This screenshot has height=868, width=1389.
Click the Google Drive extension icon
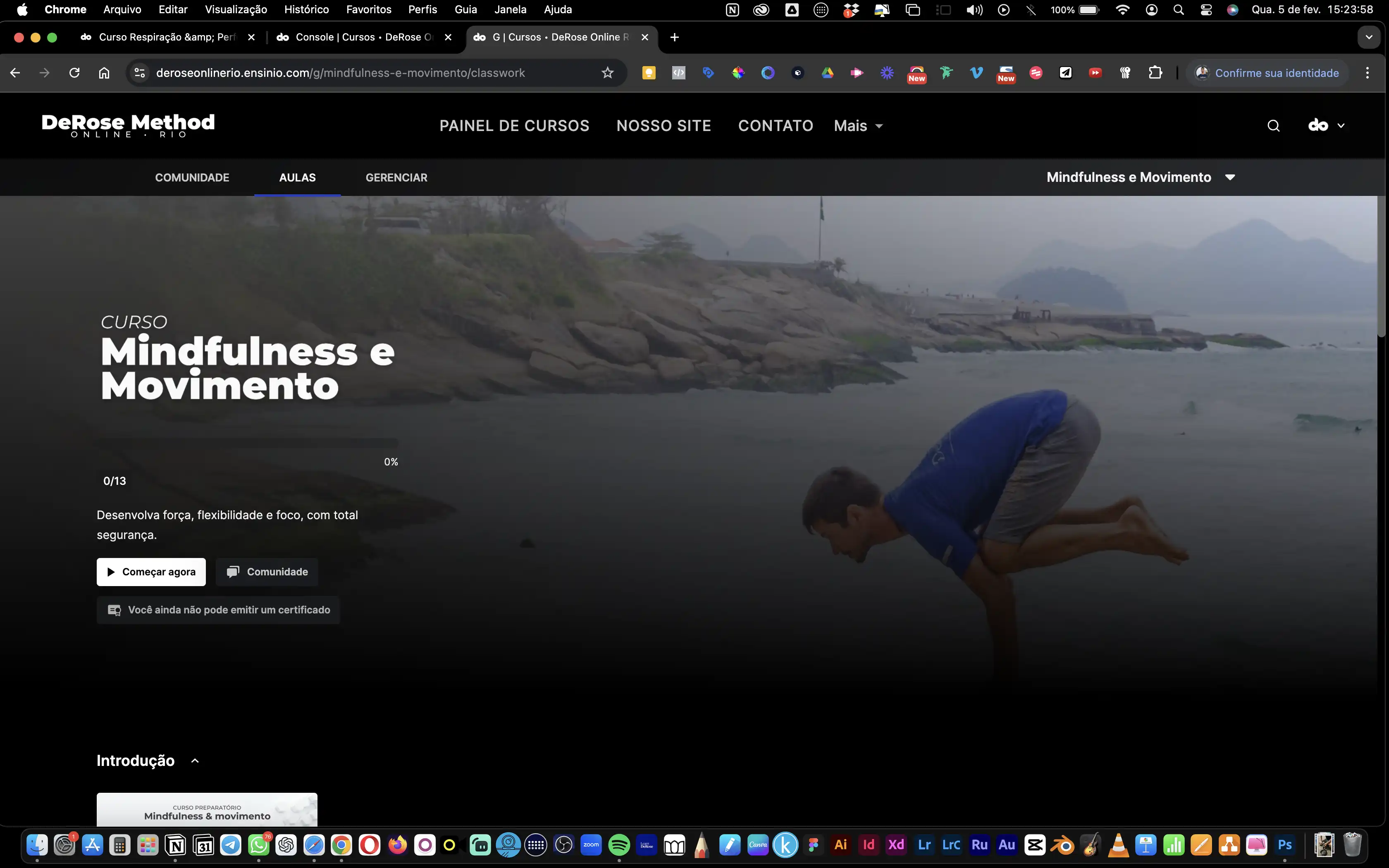pos(827,73)
